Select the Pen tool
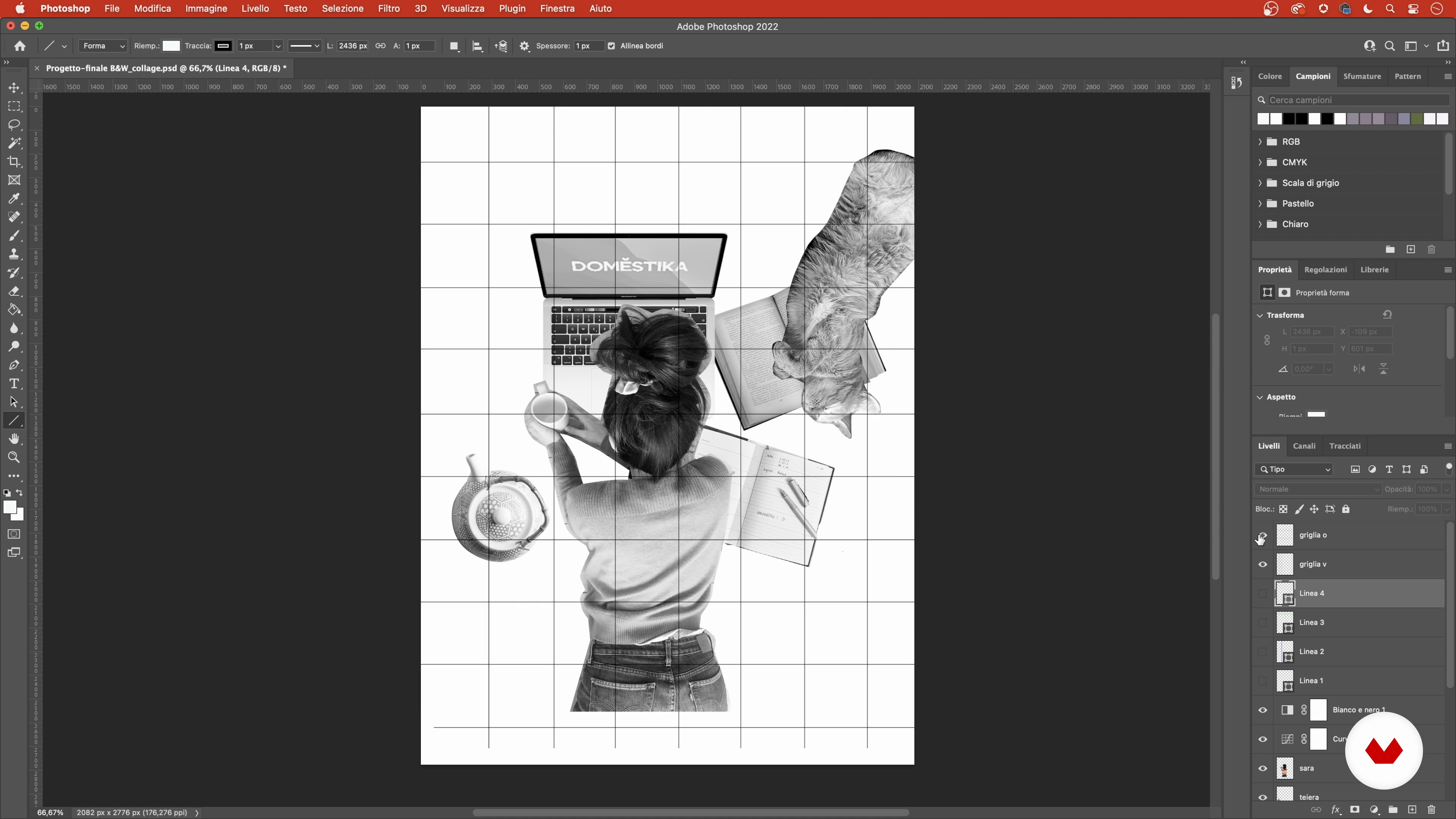Image resolution: width=1456 pixels, height=819 pixels. (14, 366)
